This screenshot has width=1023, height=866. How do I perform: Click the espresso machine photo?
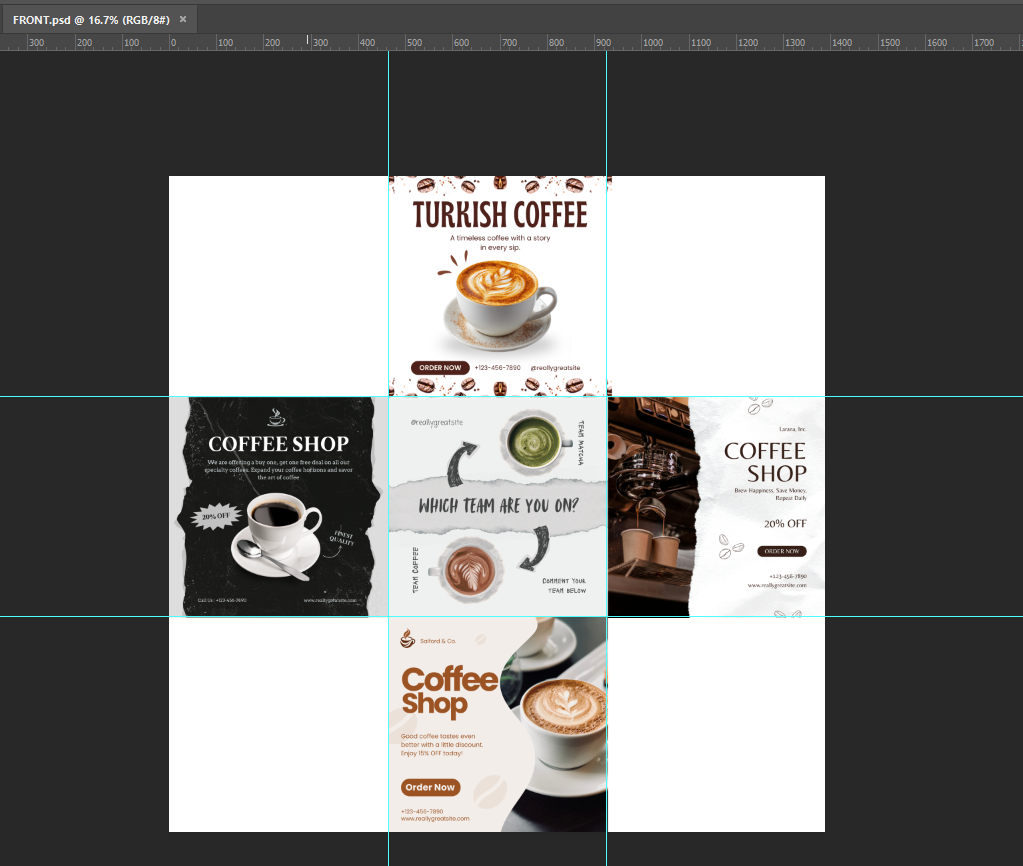[x=650, y=506]
